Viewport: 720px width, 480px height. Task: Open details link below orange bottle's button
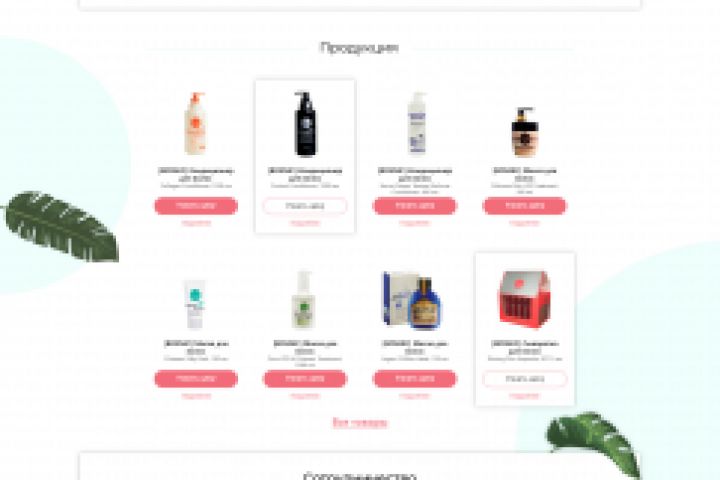point(196,223)
